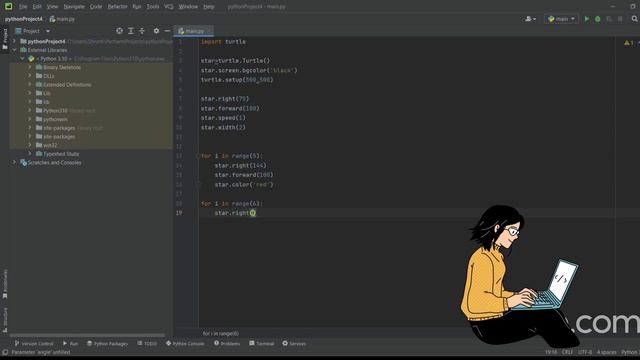
Task: Open the Tools menu
Action: click(x=153, y=7)
